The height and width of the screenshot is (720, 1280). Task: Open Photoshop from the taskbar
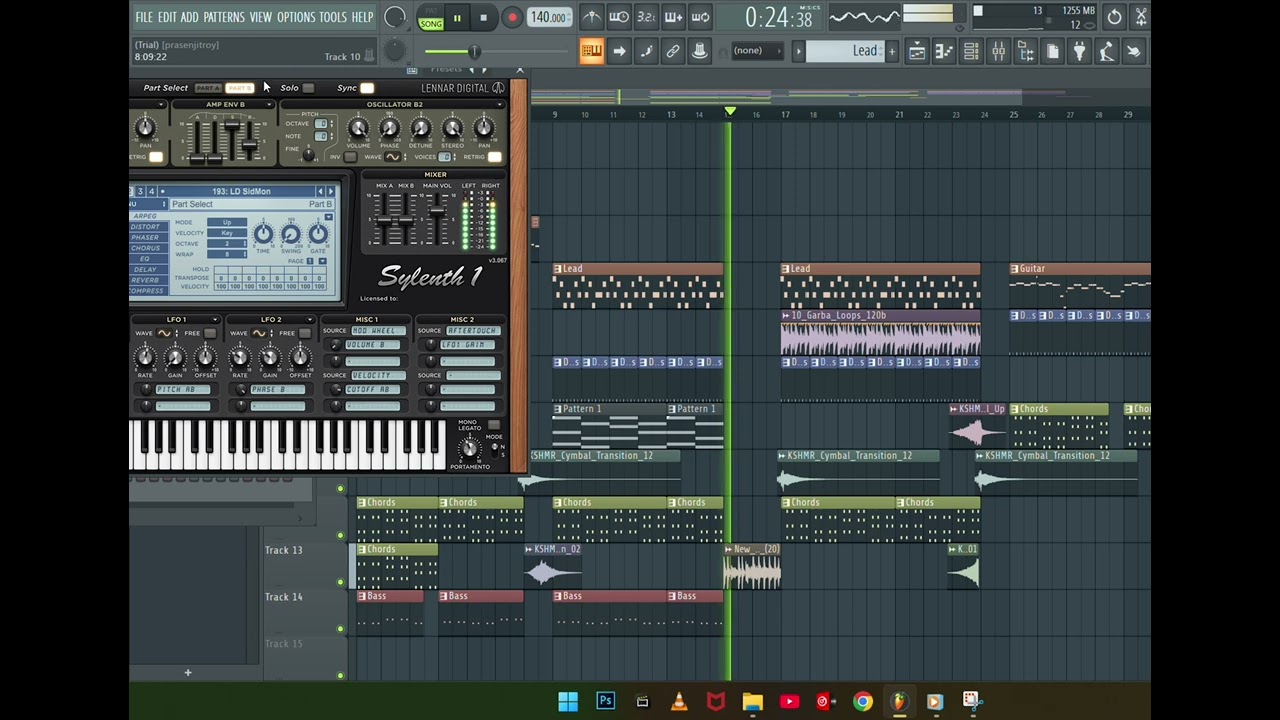click(605, 701)
